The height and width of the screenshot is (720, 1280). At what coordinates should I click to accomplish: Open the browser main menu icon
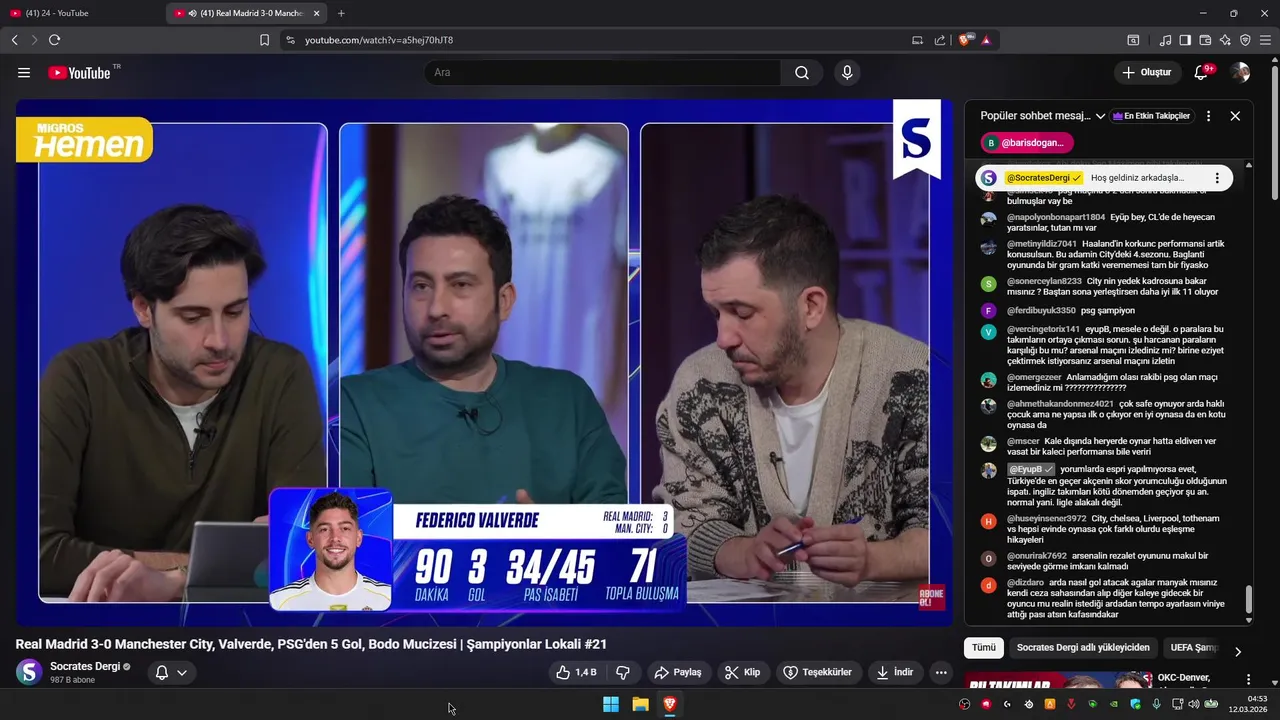(1265, 40)
